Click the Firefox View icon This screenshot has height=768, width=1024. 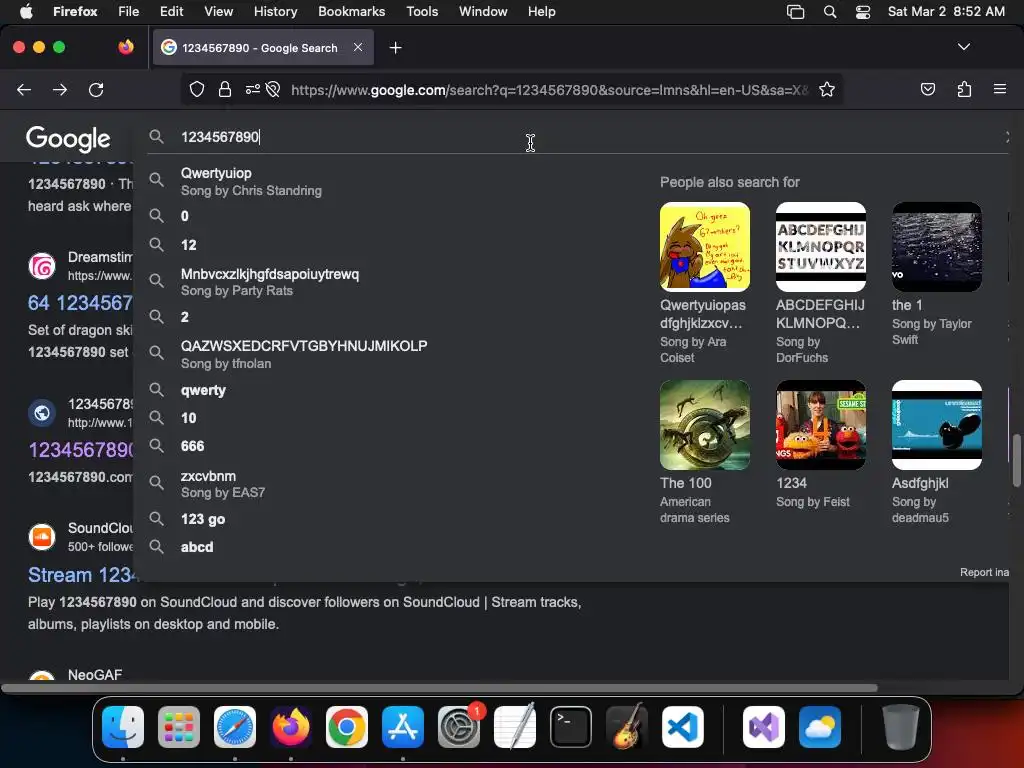click(x=126, y=47)
